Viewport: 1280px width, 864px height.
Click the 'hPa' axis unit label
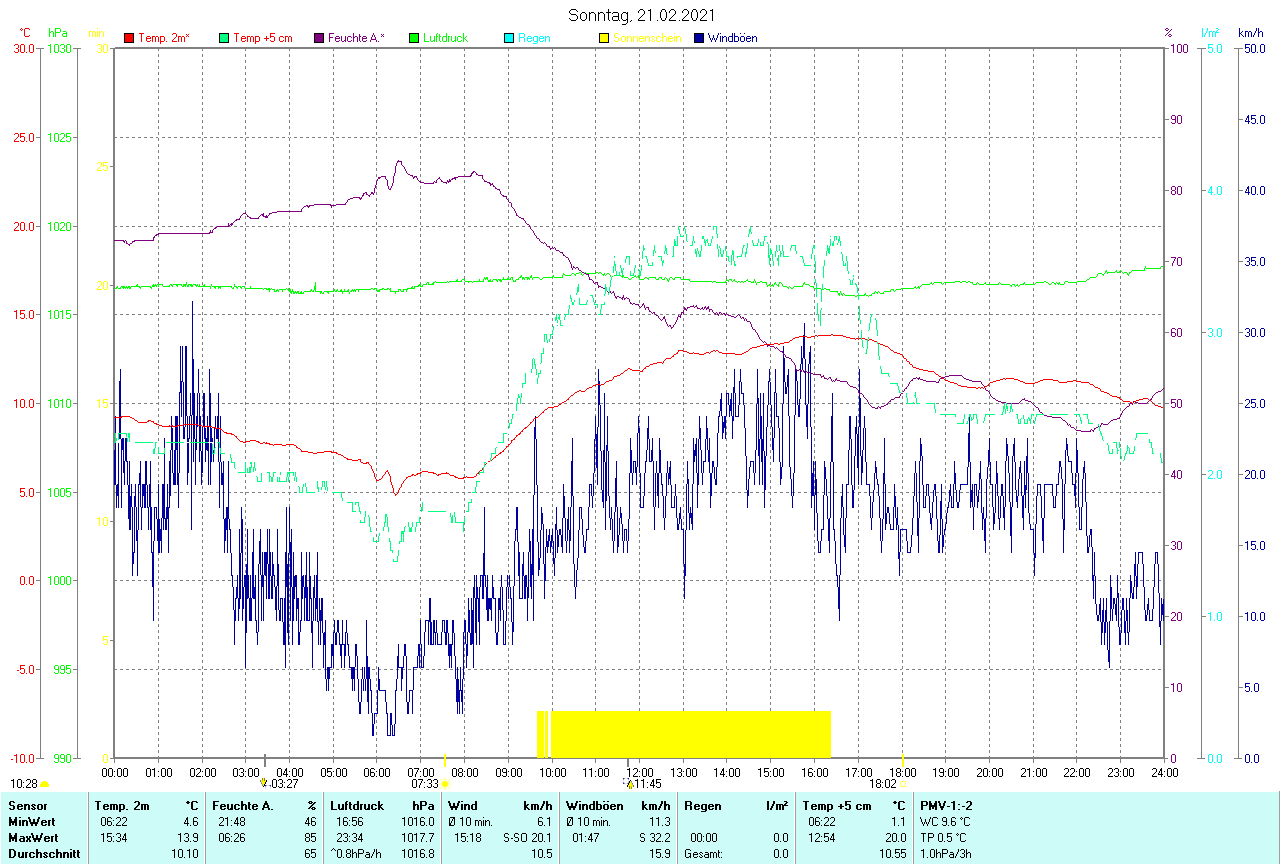[x=57, y=33]
